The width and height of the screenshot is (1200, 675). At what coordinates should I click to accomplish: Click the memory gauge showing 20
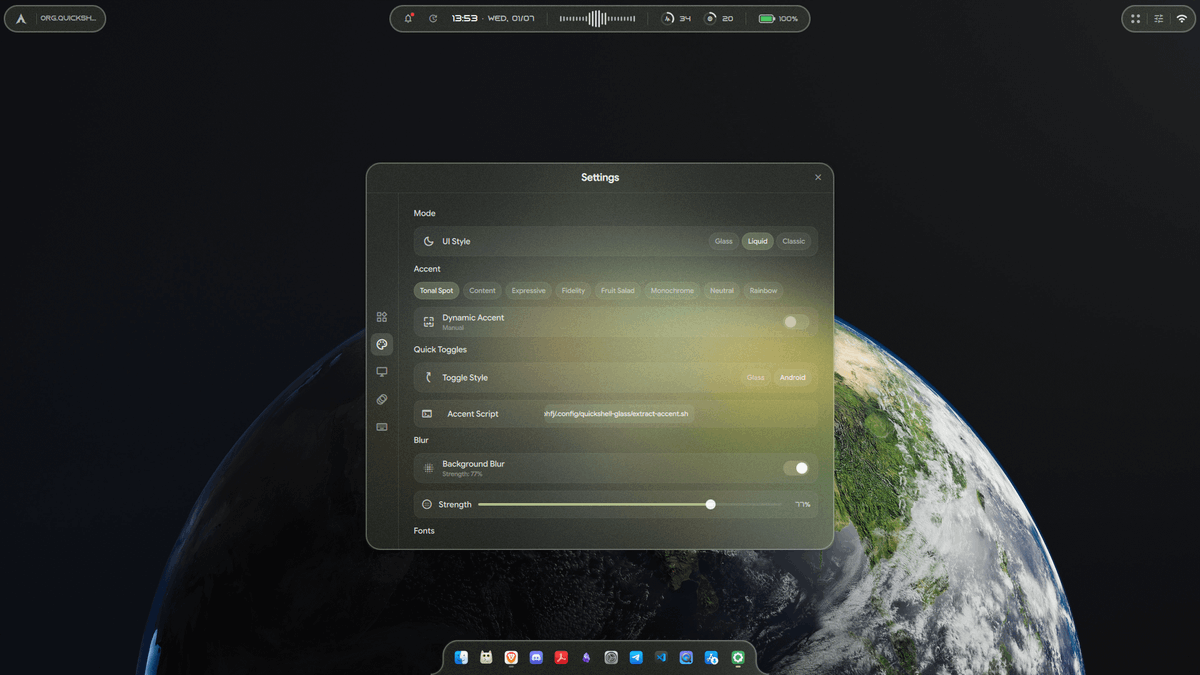[x=719, y=18]
